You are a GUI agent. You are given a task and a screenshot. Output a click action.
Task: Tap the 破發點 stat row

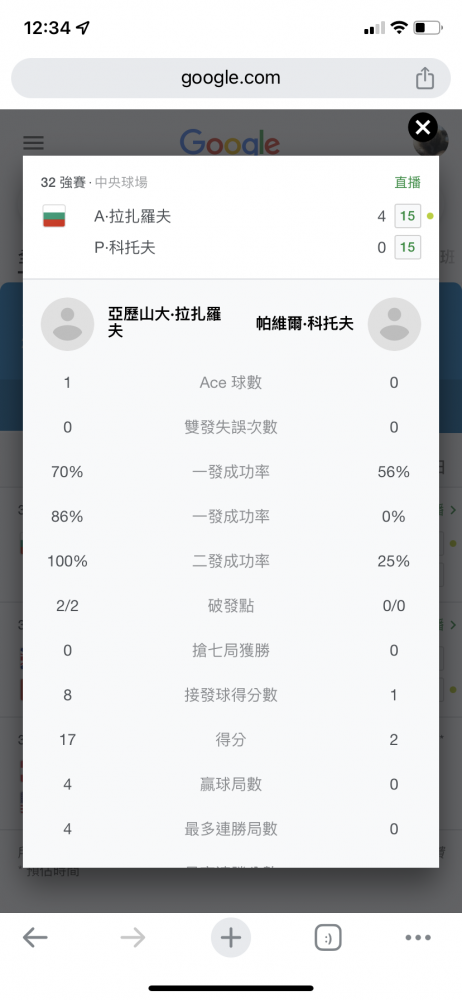tap(231, 606)
